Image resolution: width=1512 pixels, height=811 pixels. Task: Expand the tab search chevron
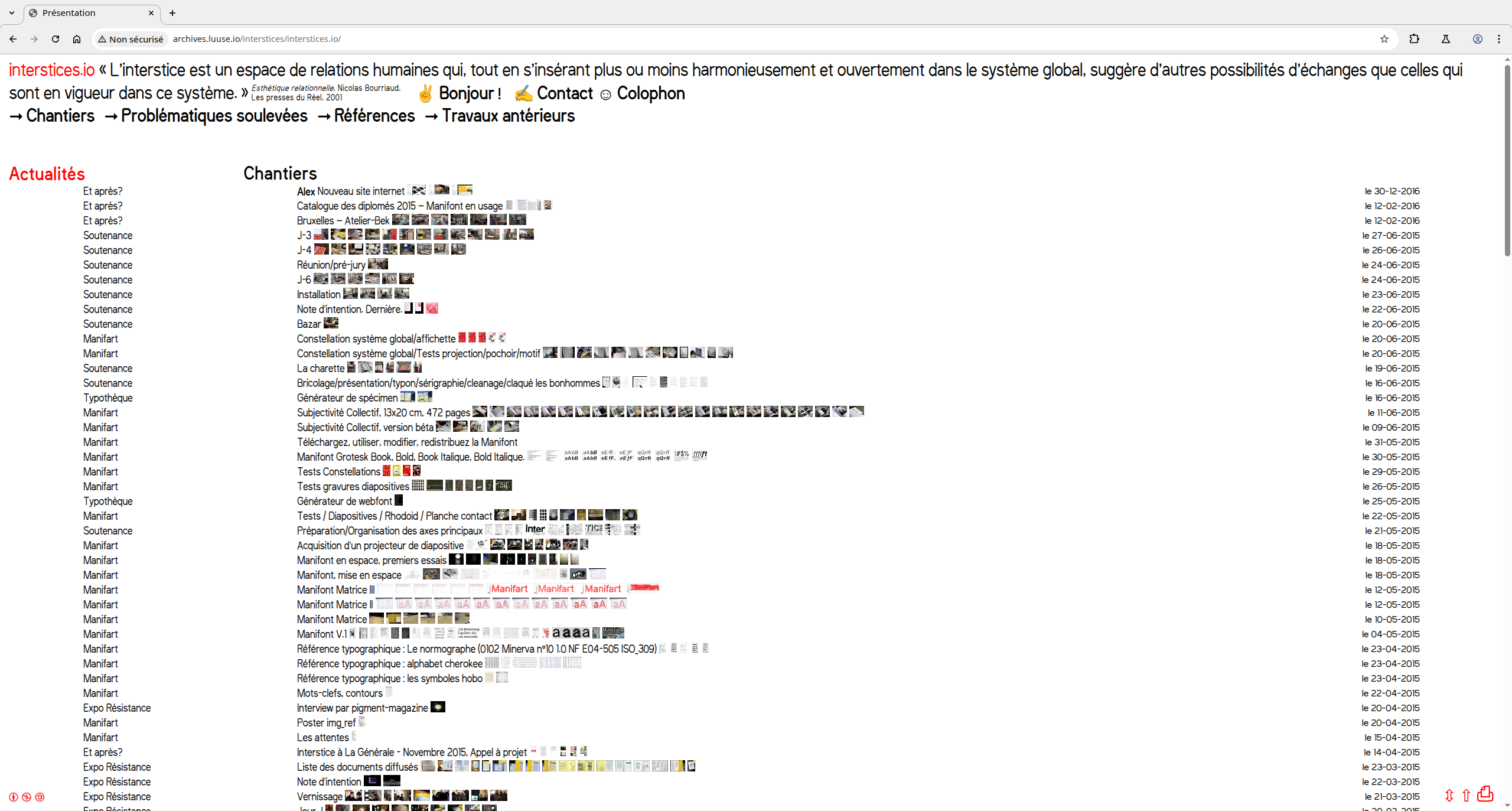pos(12,12)
